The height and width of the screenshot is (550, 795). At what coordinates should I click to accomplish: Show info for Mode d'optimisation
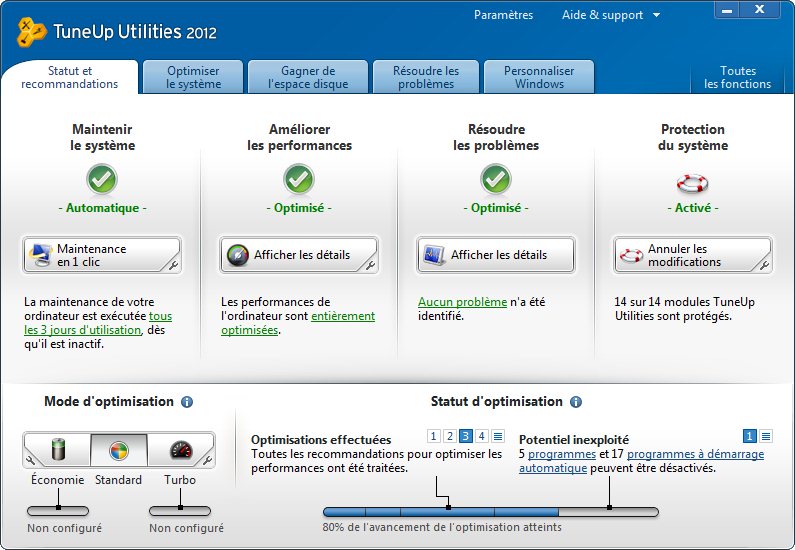[187, 402]
